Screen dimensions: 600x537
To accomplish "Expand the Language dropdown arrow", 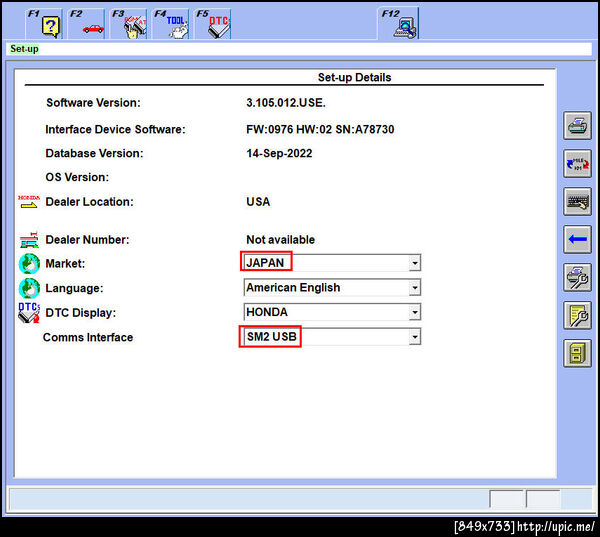I will (414, 287).
